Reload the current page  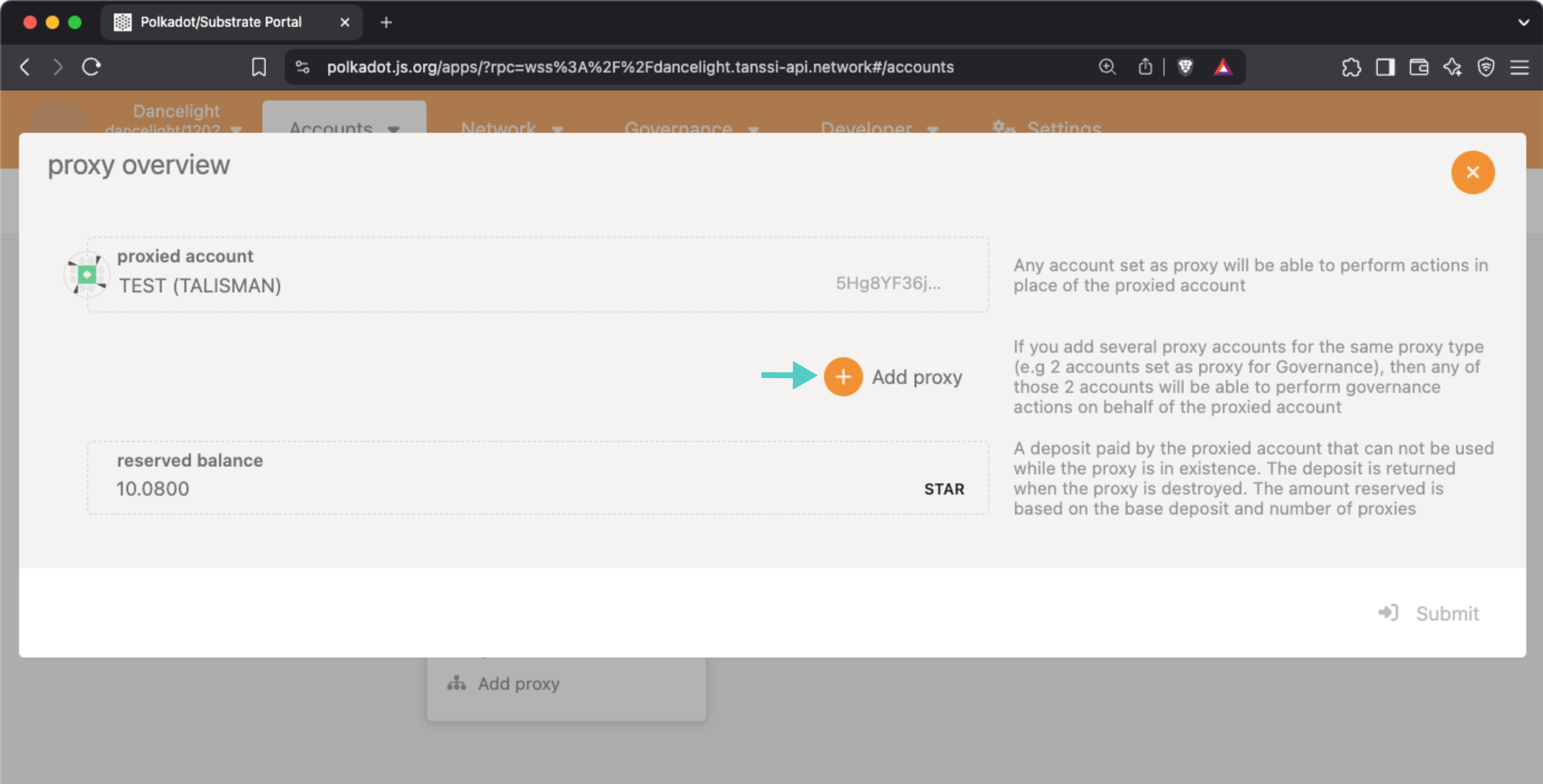[91, 67]
